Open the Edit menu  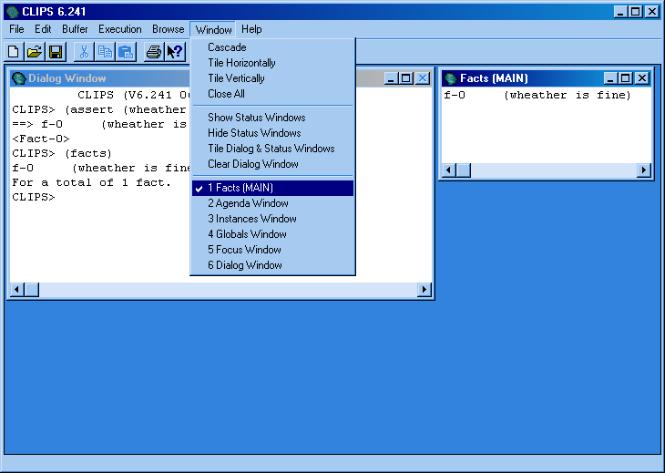click(43, 29)
